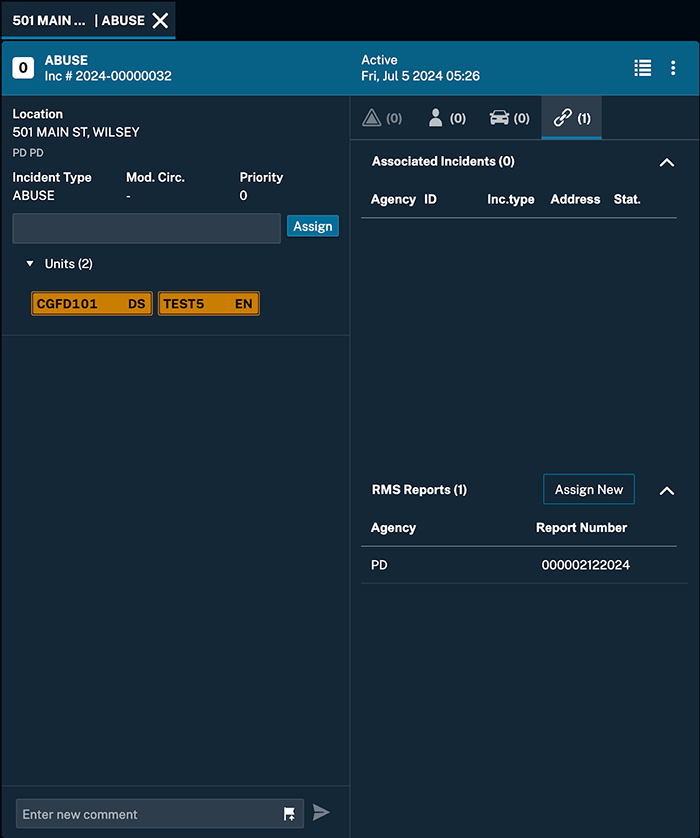Open the list view icon in header
This screenshot has height=838, width=700.
pos(643,68)
